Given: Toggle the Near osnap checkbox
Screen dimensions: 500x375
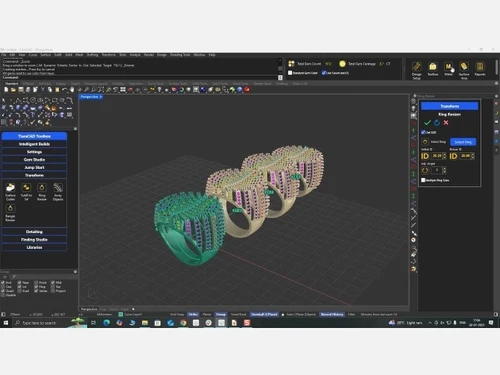Looking at the screenshot, I should (x=19, y=283).
